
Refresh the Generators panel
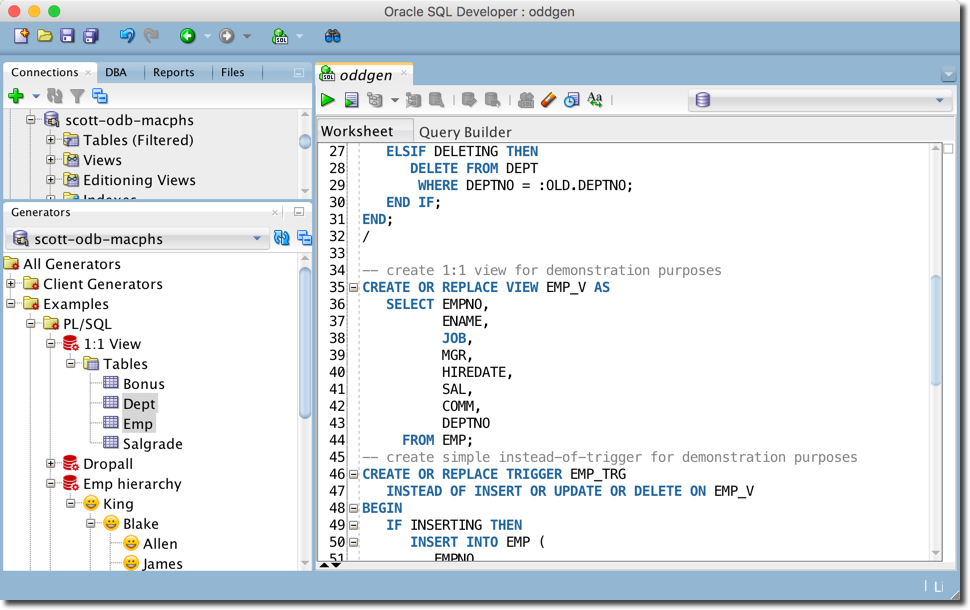pyautogui.click(x=281, y=239)
